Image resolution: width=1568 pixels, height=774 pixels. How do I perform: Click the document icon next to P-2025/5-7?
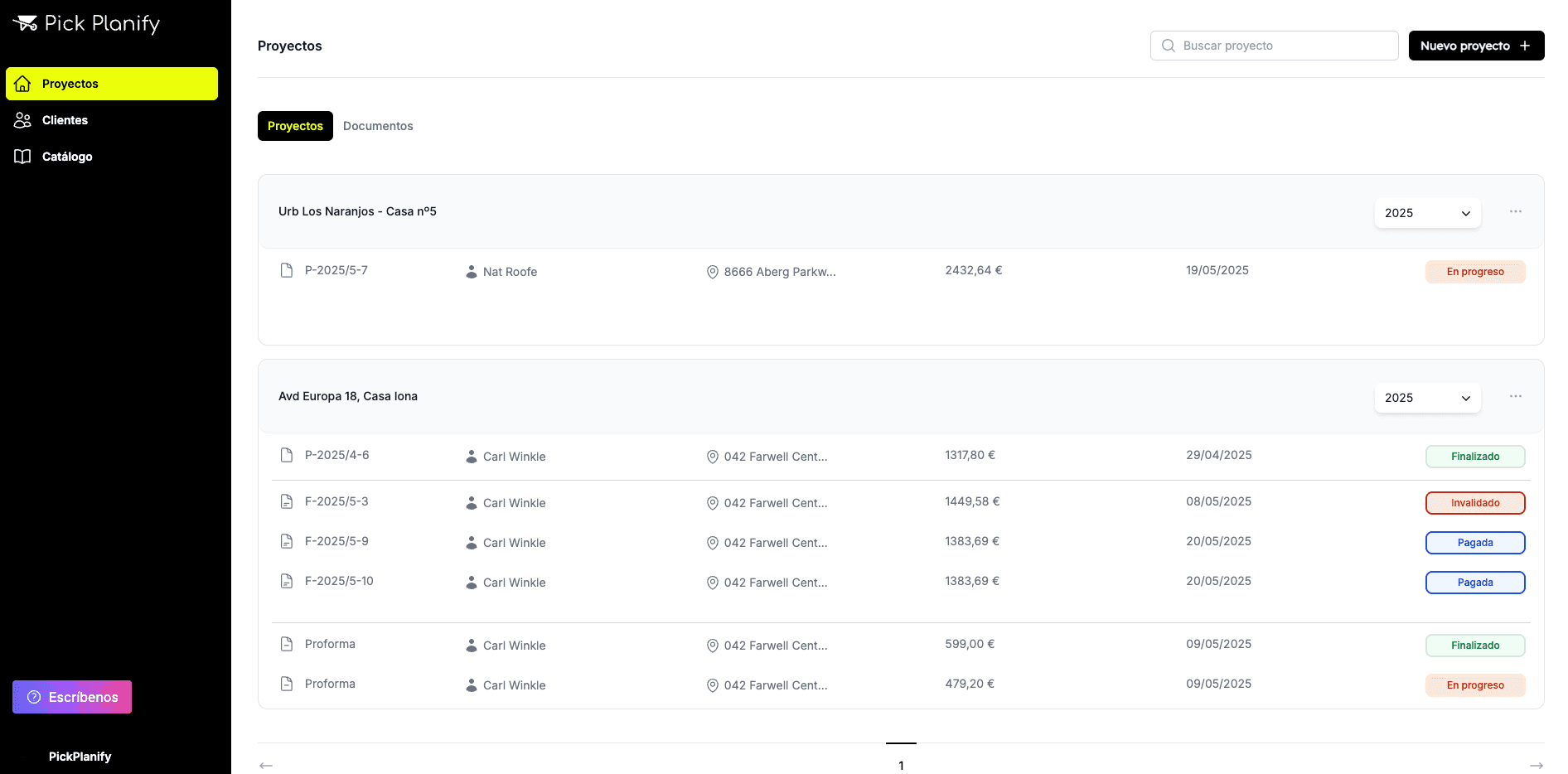(287, 270)
